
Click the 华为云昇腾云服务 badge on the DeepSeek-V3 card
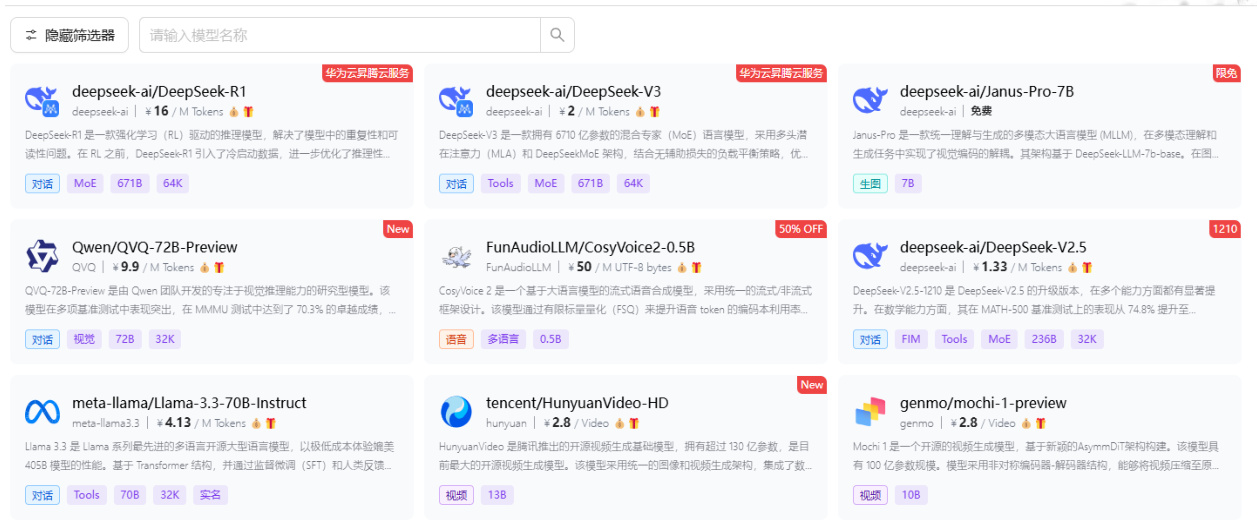point(781,73)
